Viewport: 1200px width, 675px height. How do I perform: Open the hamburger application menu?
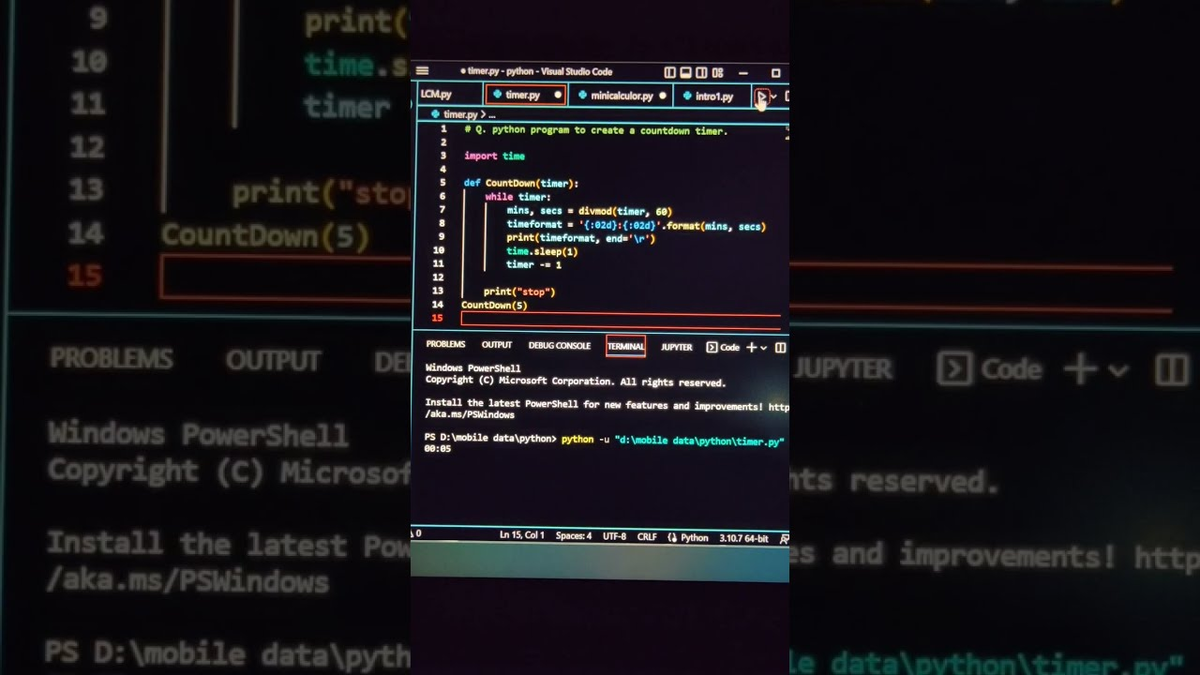click(x=422, y=71)
